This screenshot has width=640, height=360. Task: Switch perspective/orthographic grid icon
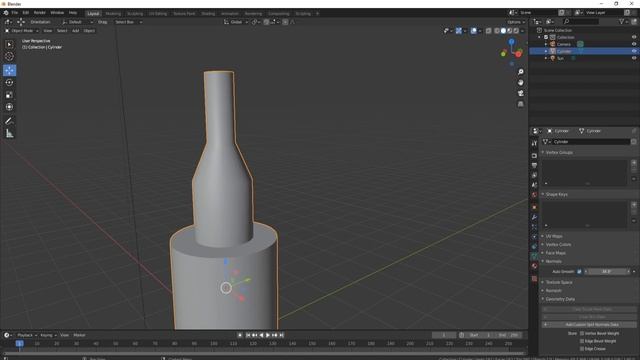[520, 104]
